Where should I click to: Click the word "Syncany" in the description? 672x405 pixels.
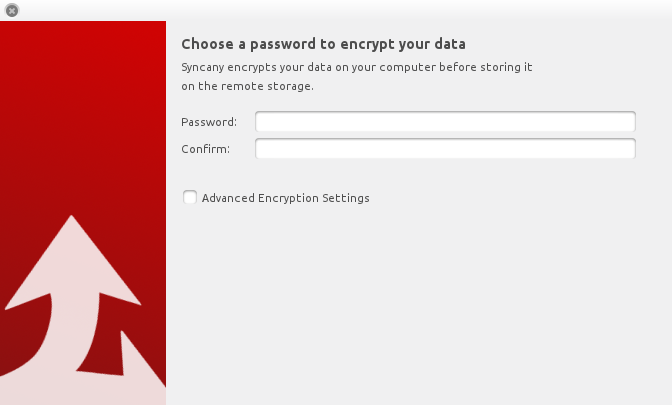[205, 67]
